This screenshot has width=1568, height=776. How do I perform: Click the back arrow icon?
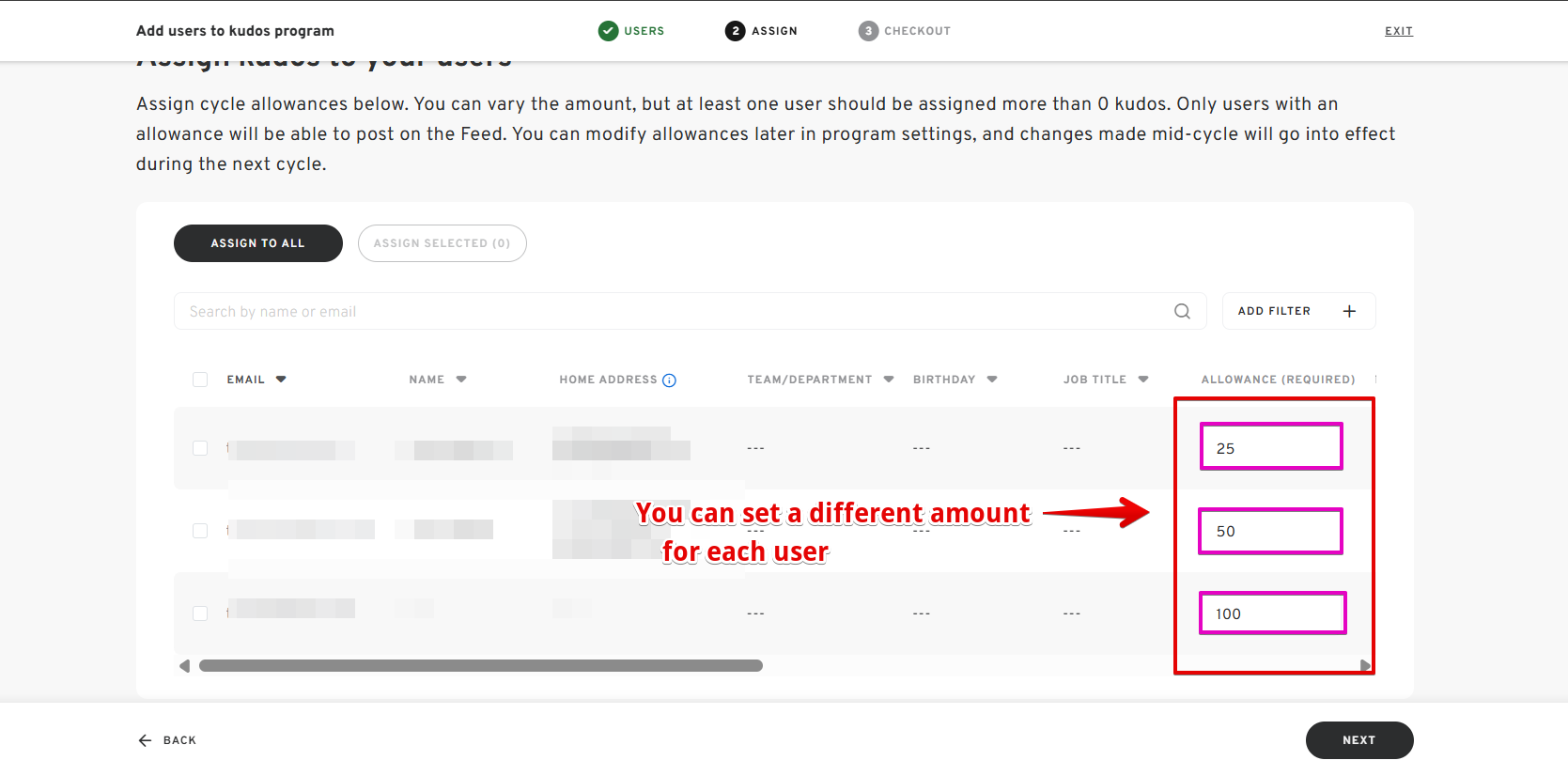coord(145,740)
